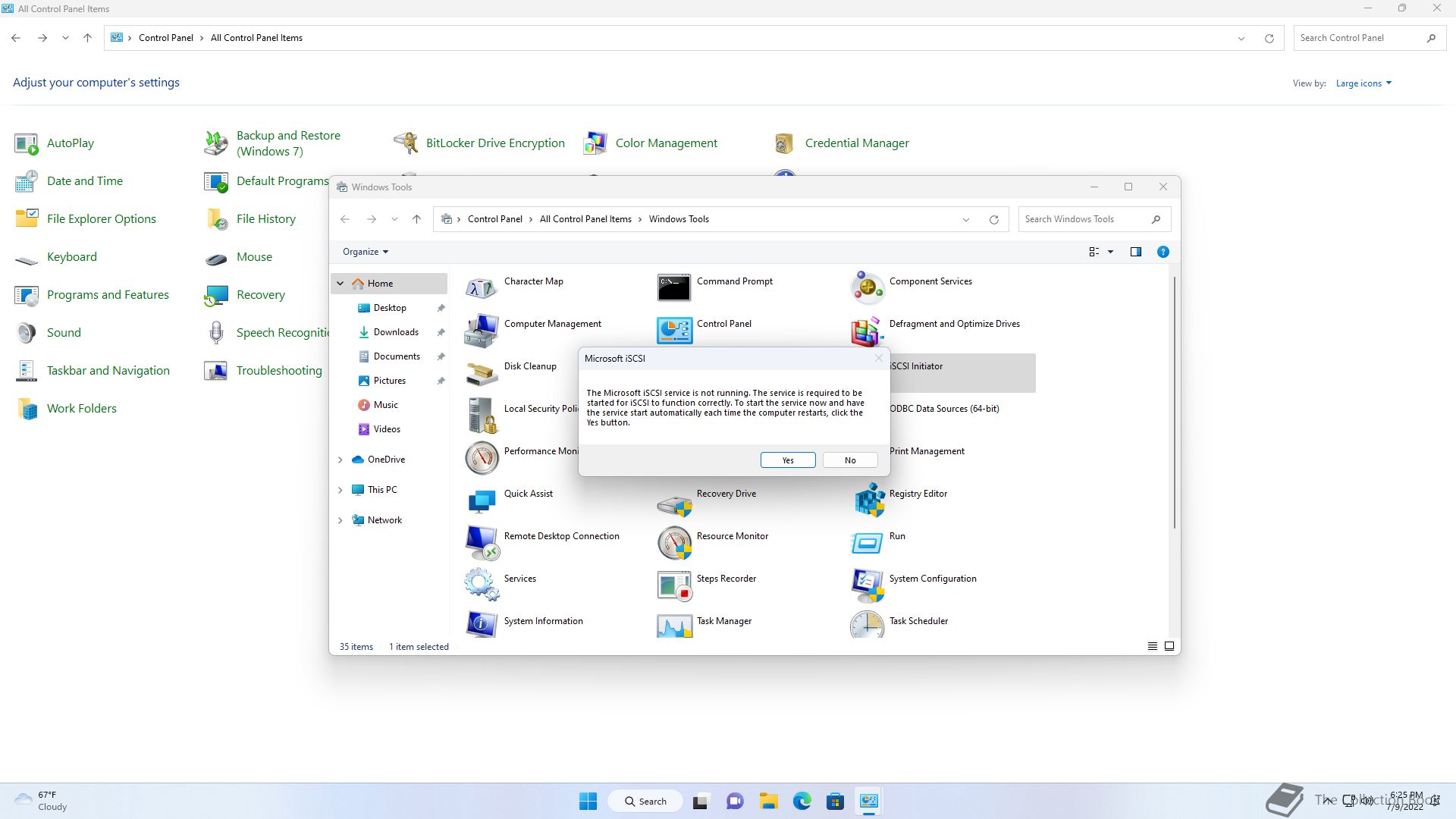Open System Information icon
The height and width of the screenshot is (819, 1456).
pos(482,625)
